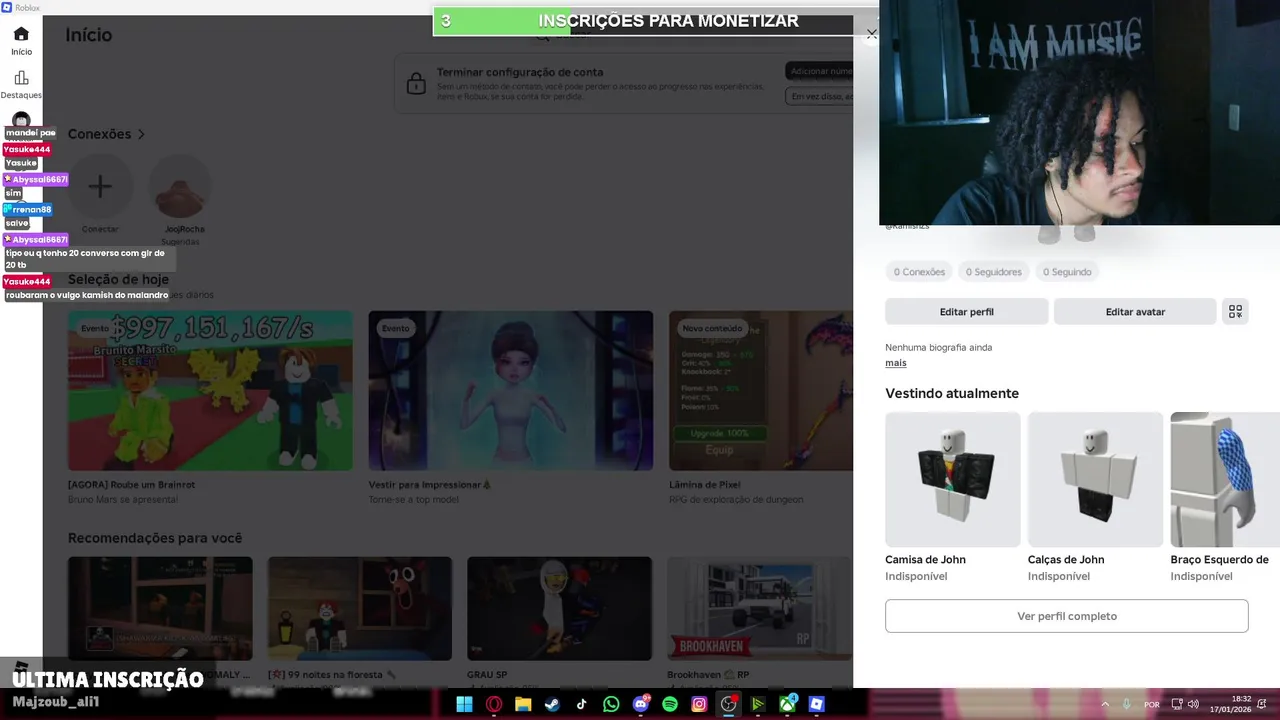Click 'Nenhuma biografia ainda' text
This screenshot has width=1280, height=720.
pos(938,348)
